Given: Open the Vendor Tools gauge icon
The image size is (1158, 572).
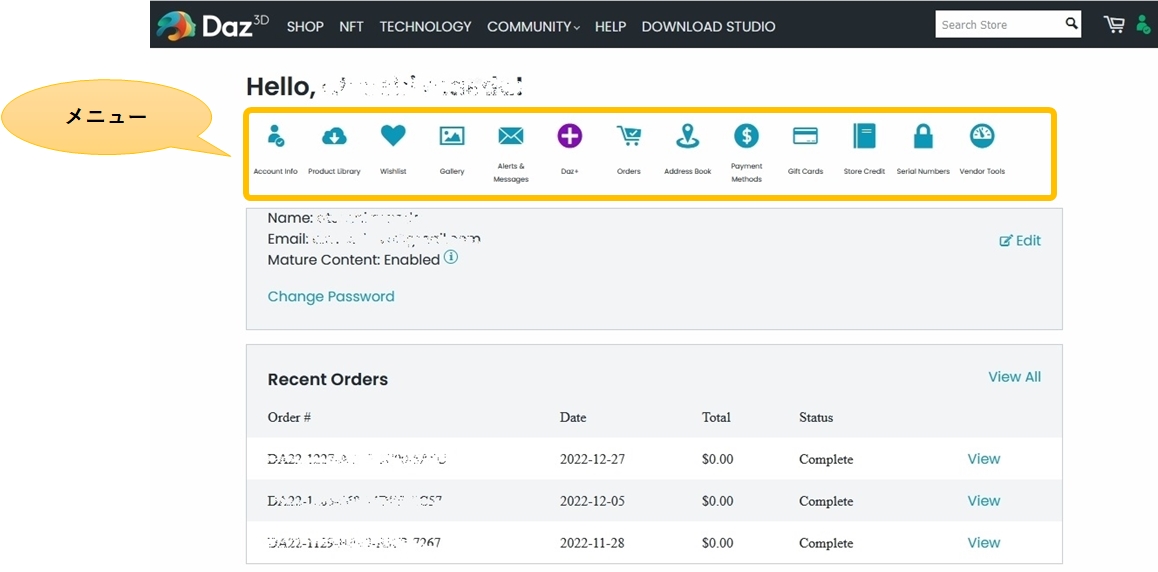Looking at the screenshot, I should point(982,136).
